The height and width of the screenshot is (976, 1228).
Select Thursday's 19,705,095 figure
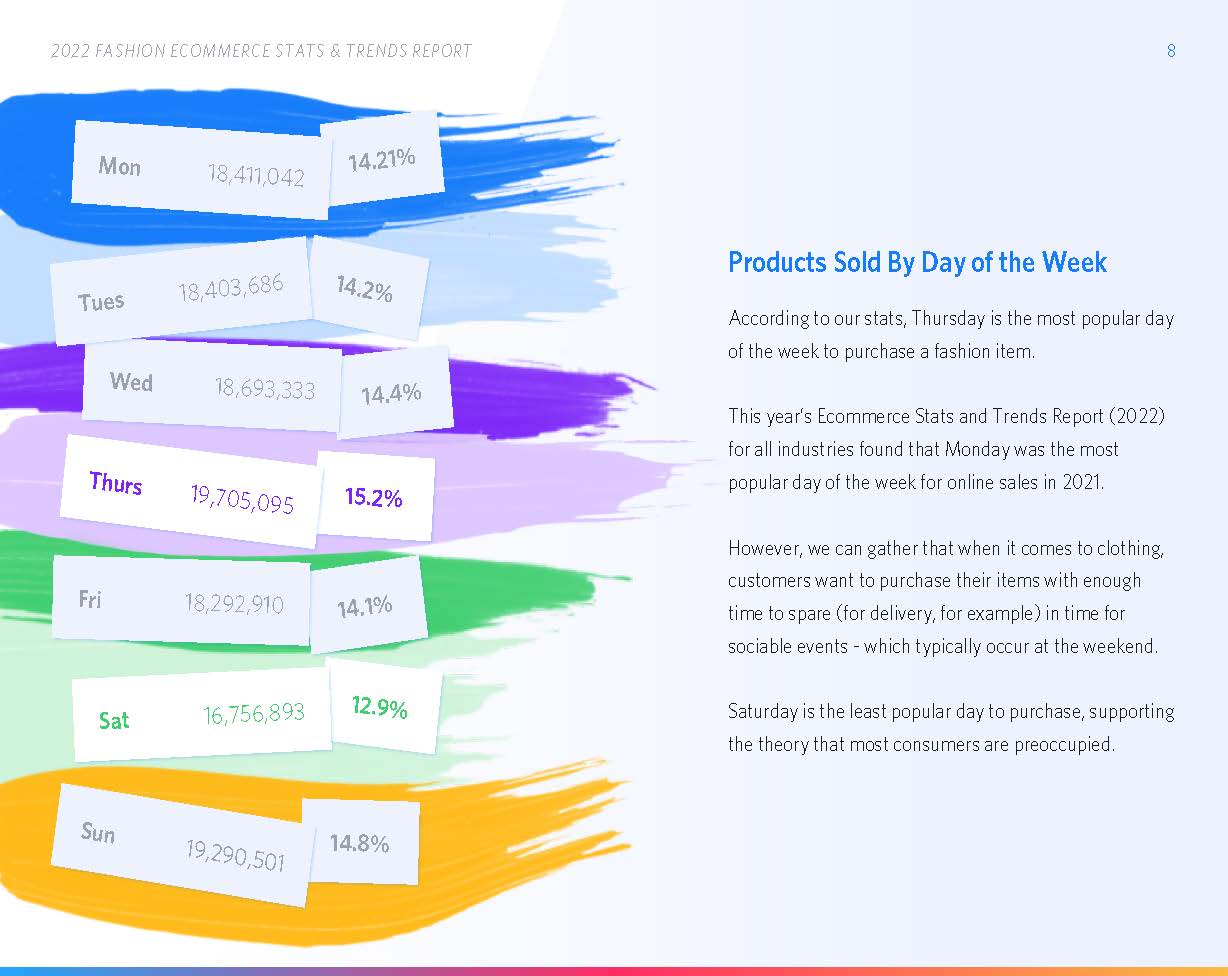click(242, 497)
